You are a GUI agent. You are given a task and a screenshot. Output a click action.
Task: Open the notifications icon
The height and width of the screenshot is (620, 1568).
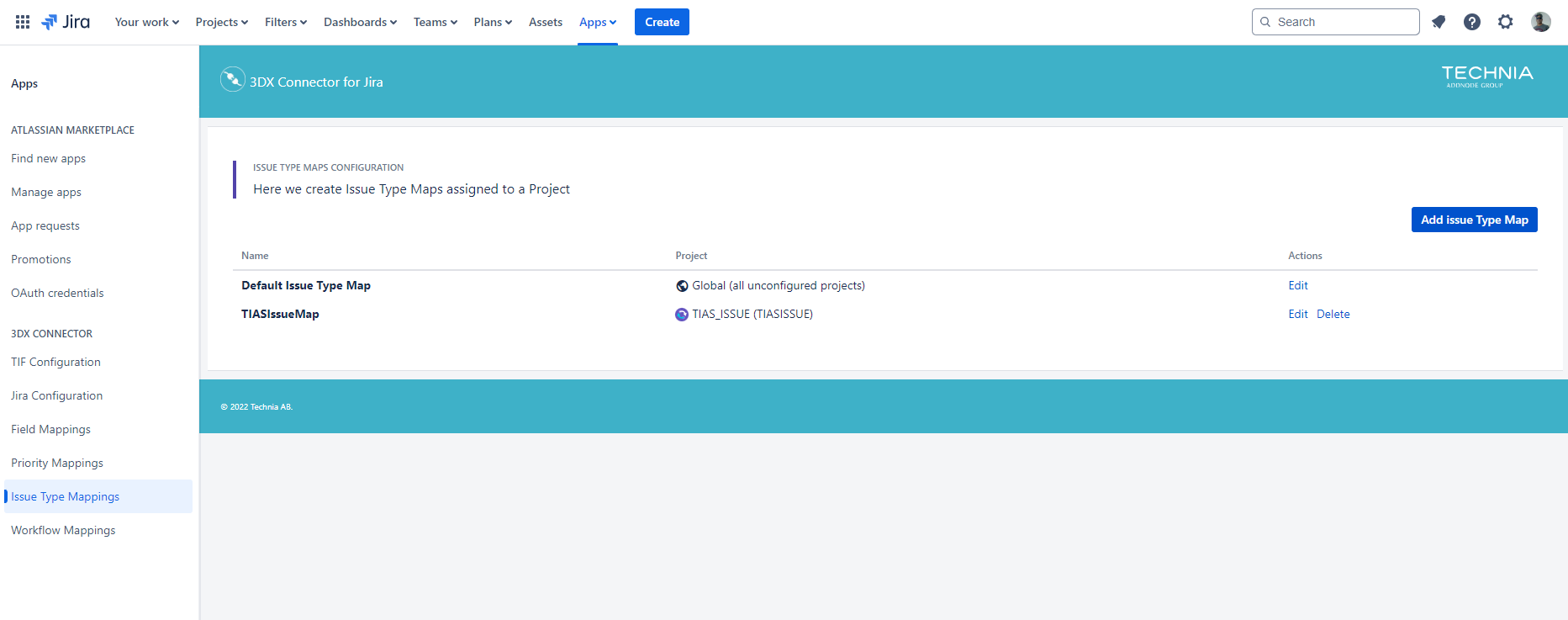[1439, 22]
